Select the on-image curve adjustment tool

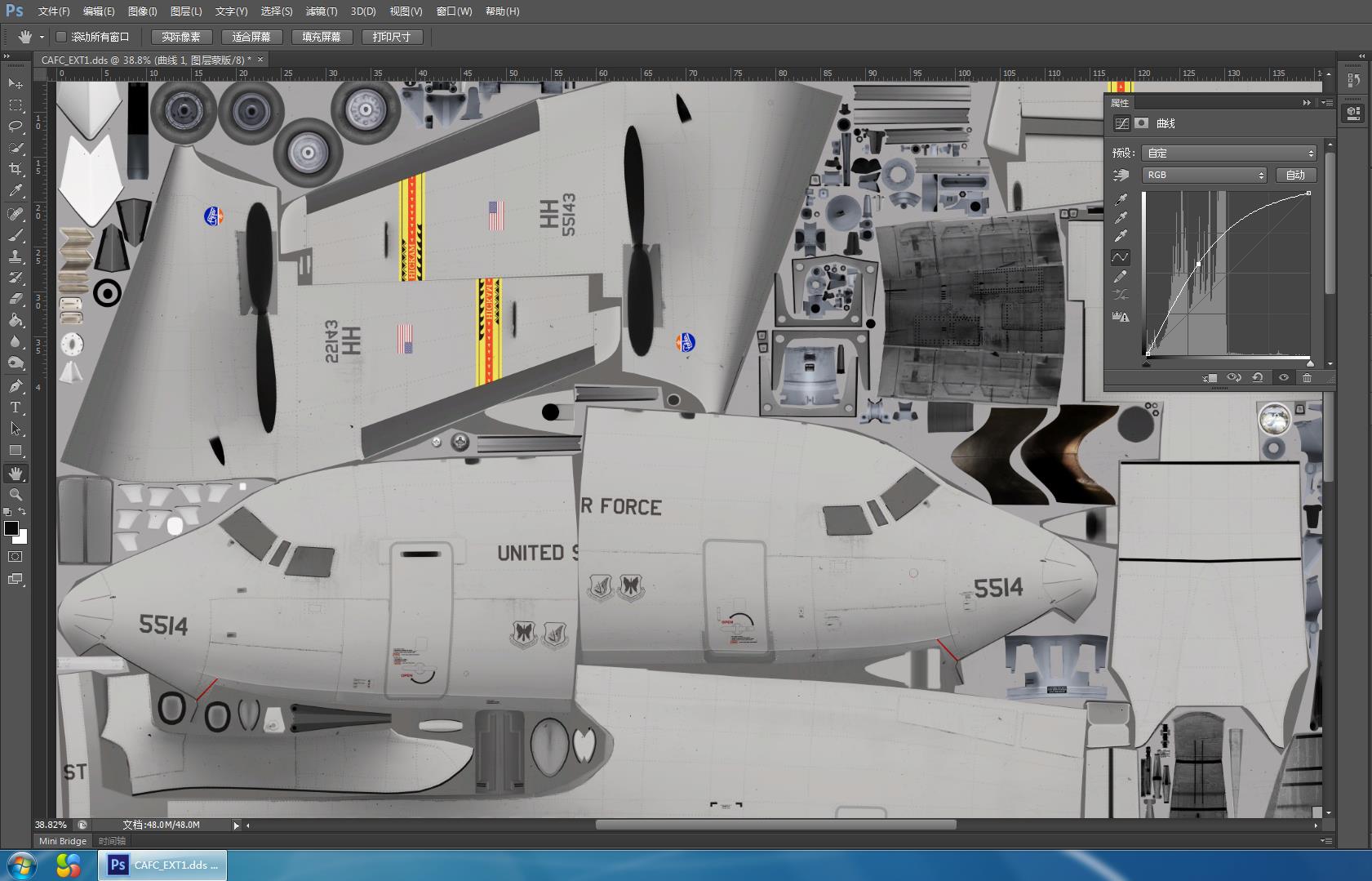[x=1121, y=175]
